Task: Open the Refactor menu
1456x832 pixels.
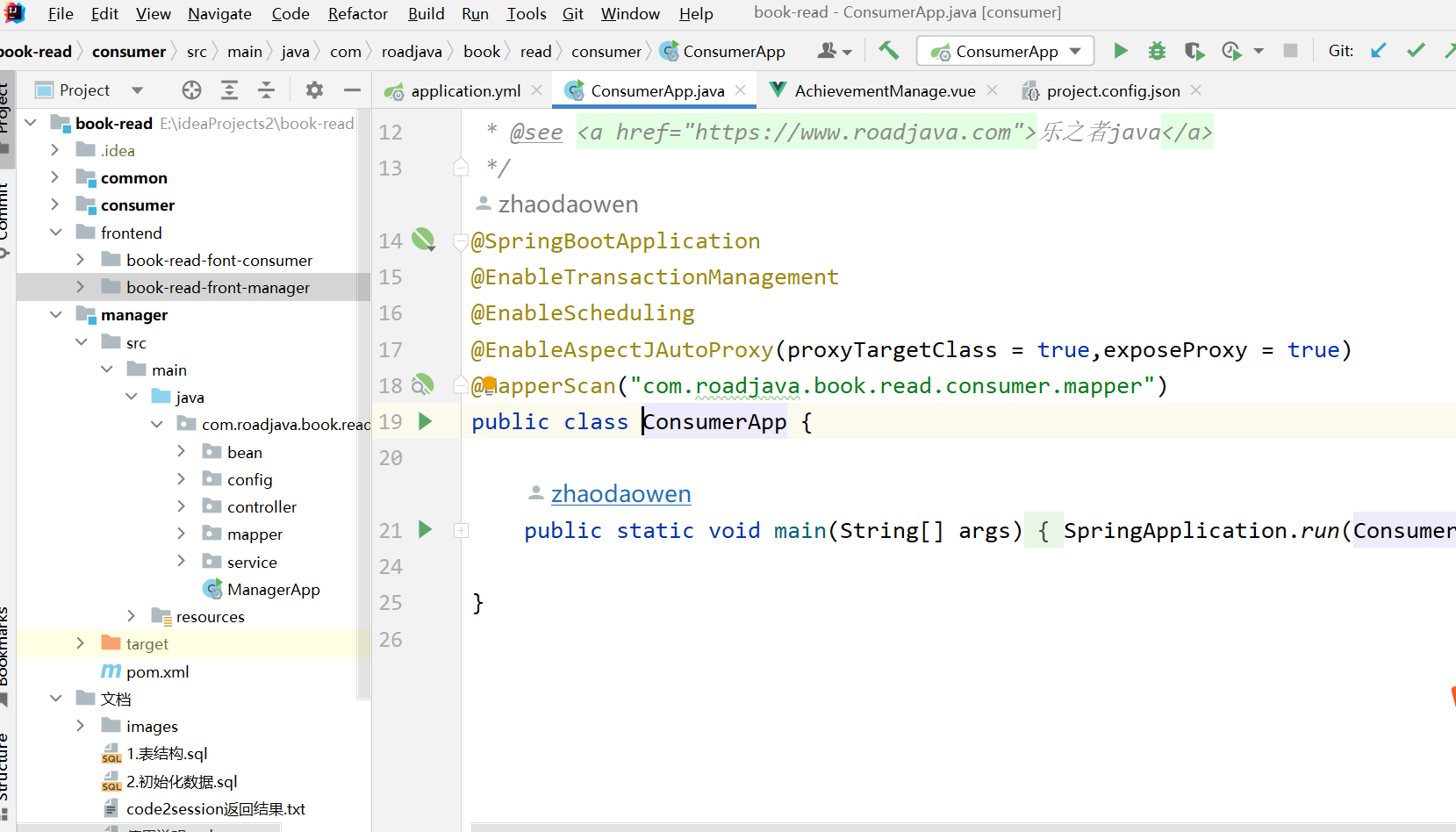Action: coord(357,13)
